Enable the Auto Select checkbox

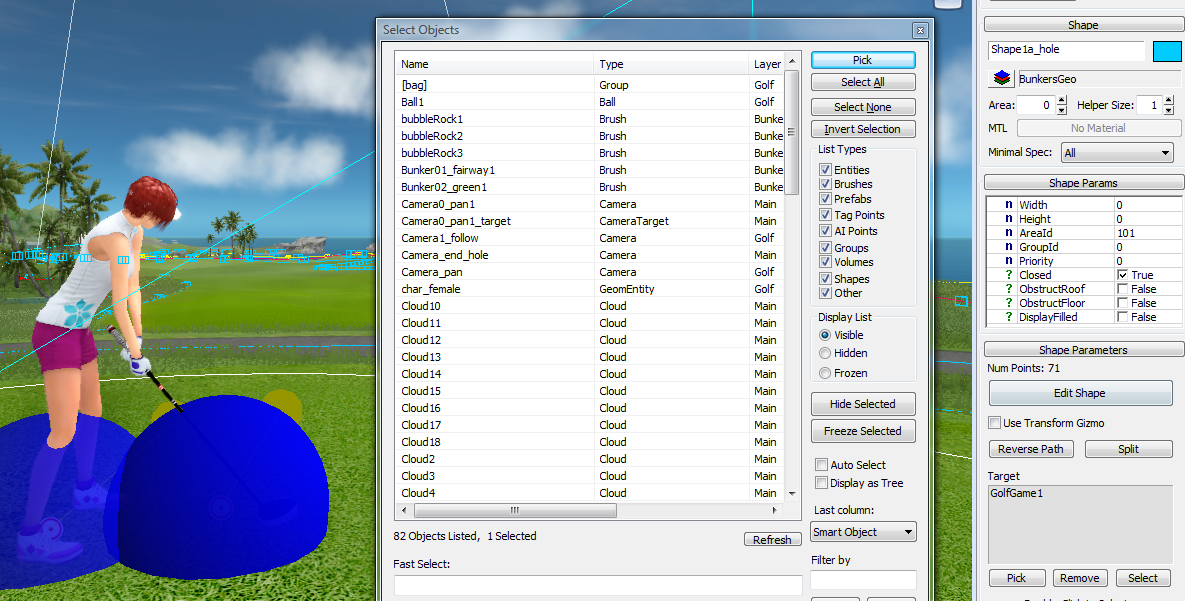point(821,465)
